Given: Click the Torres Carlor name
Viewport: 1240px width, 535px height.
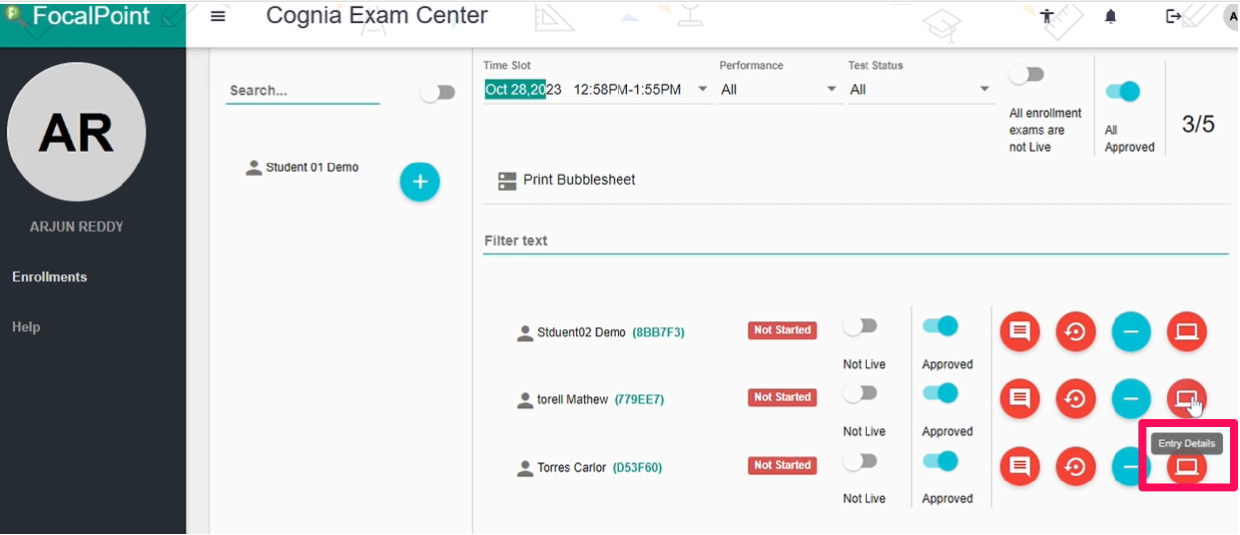Looking at the screenshot, I should coord(571,467).
